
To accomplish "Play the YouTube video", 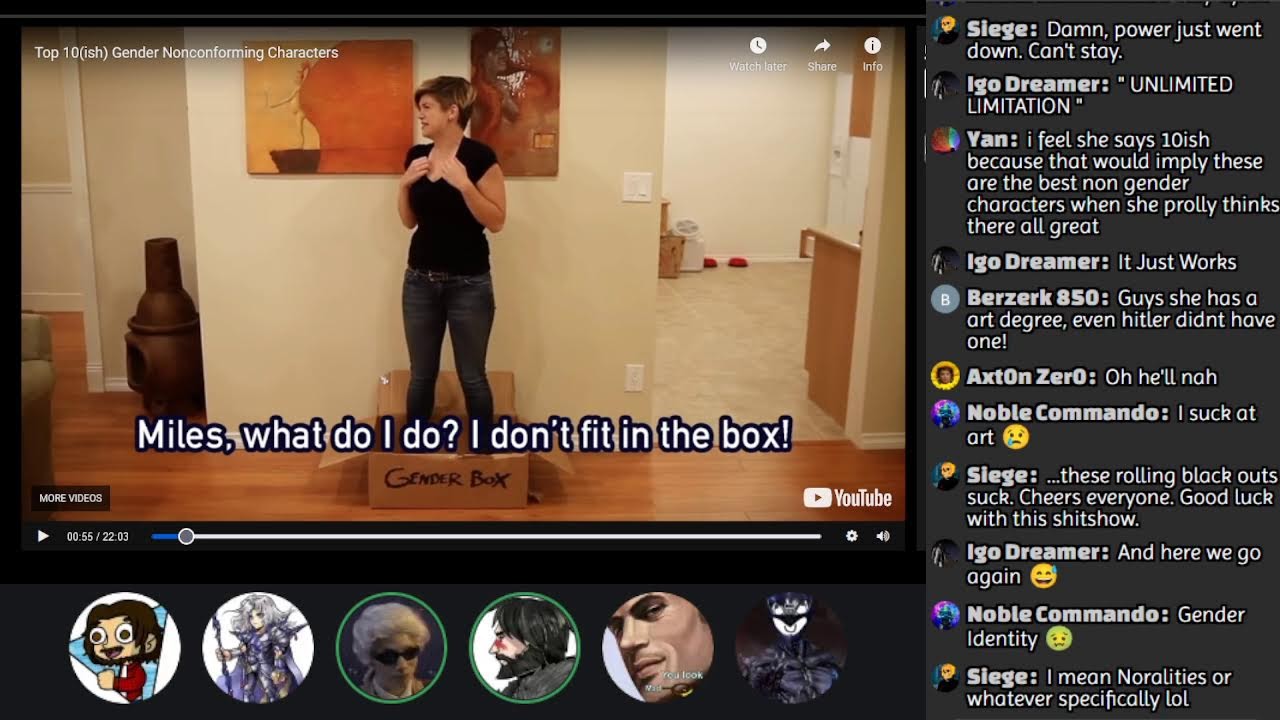I will 43,536.
